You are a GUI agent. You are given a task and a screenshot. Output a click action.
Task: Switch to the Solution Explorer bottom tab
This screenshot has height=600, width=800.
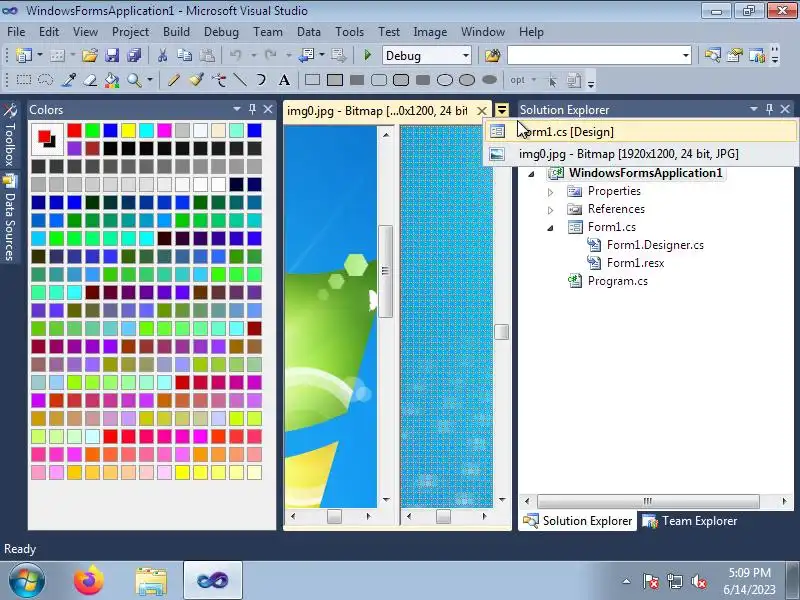coord(578,521)
